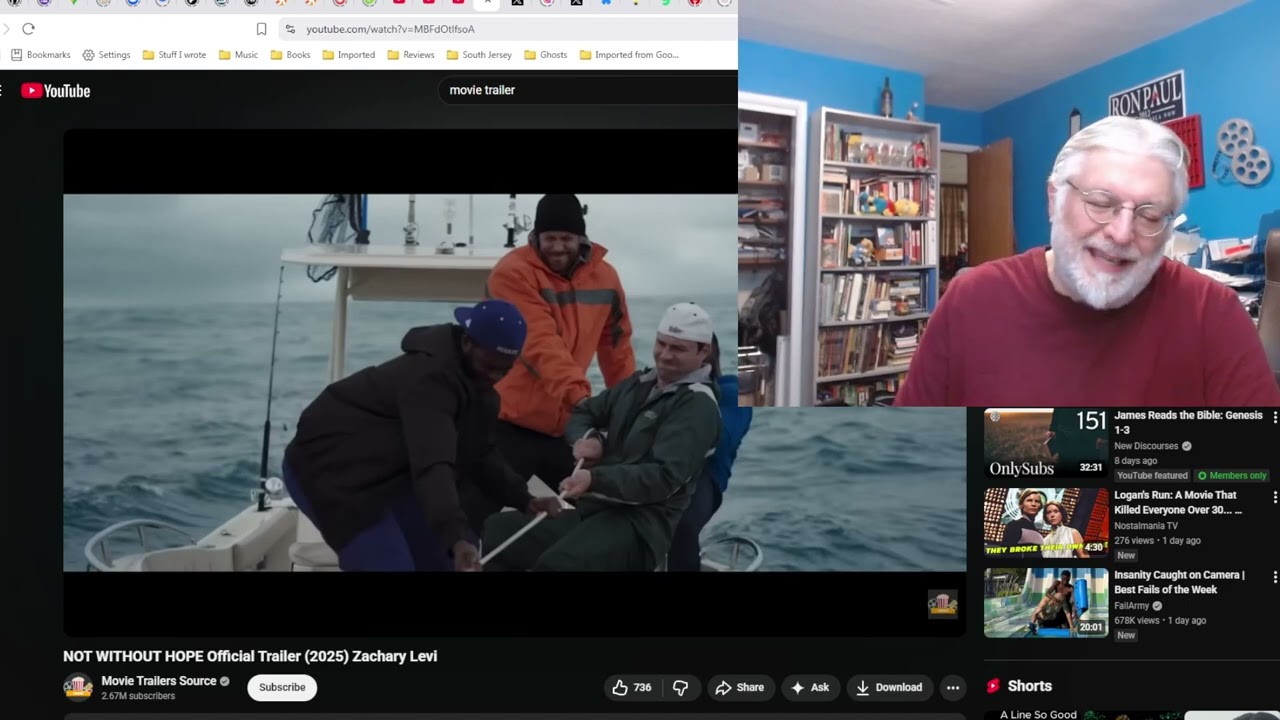Open James Reads the Bible: Genesis 1-3 title
The image size is (1280, 720).
(1188, 422)
